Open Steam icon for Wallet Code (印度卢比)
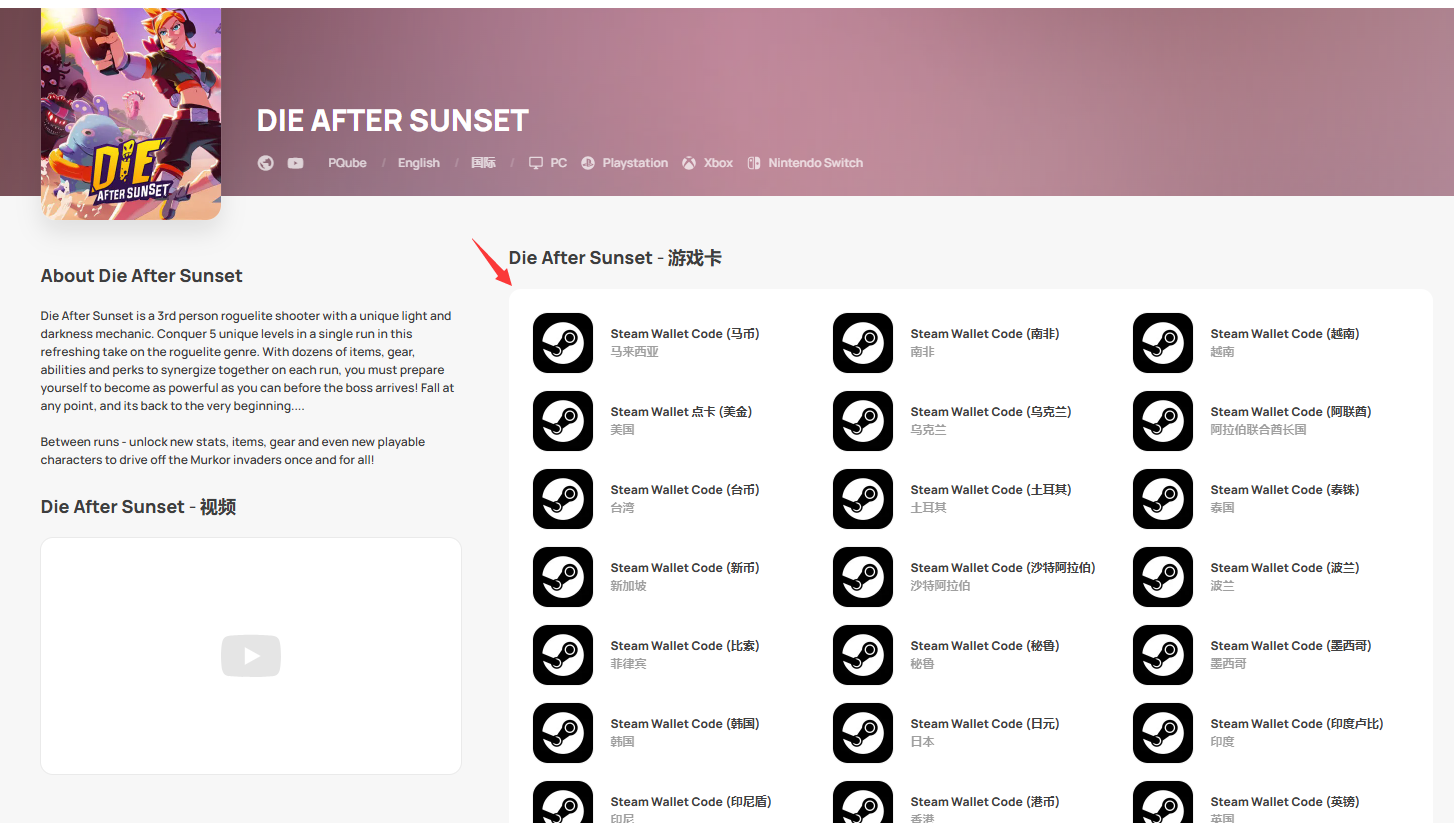Viewport: 1454px width, 823px height. 1163,733
